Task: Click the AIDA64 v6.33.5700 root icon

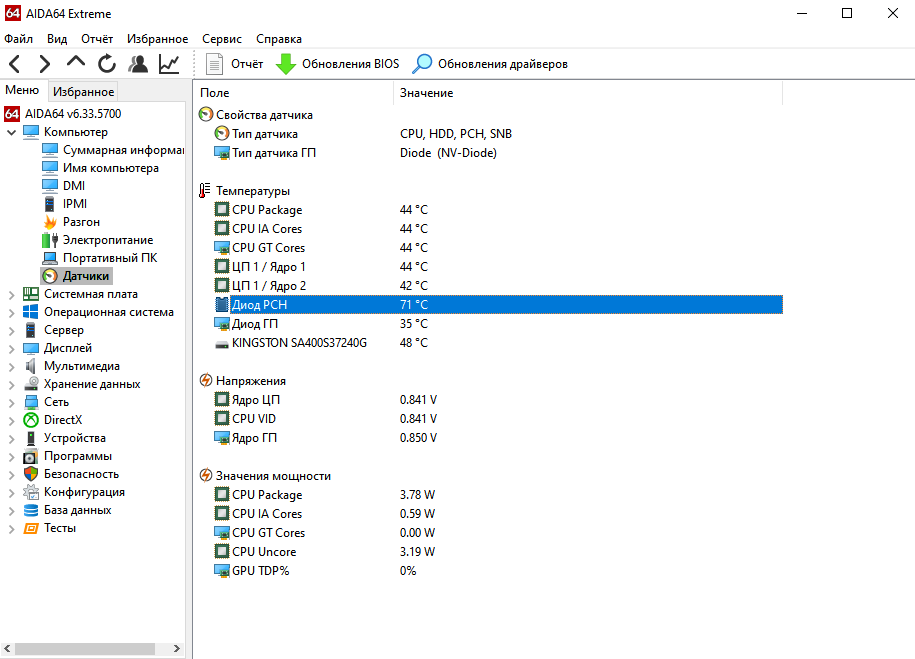Action: (12, 113)
